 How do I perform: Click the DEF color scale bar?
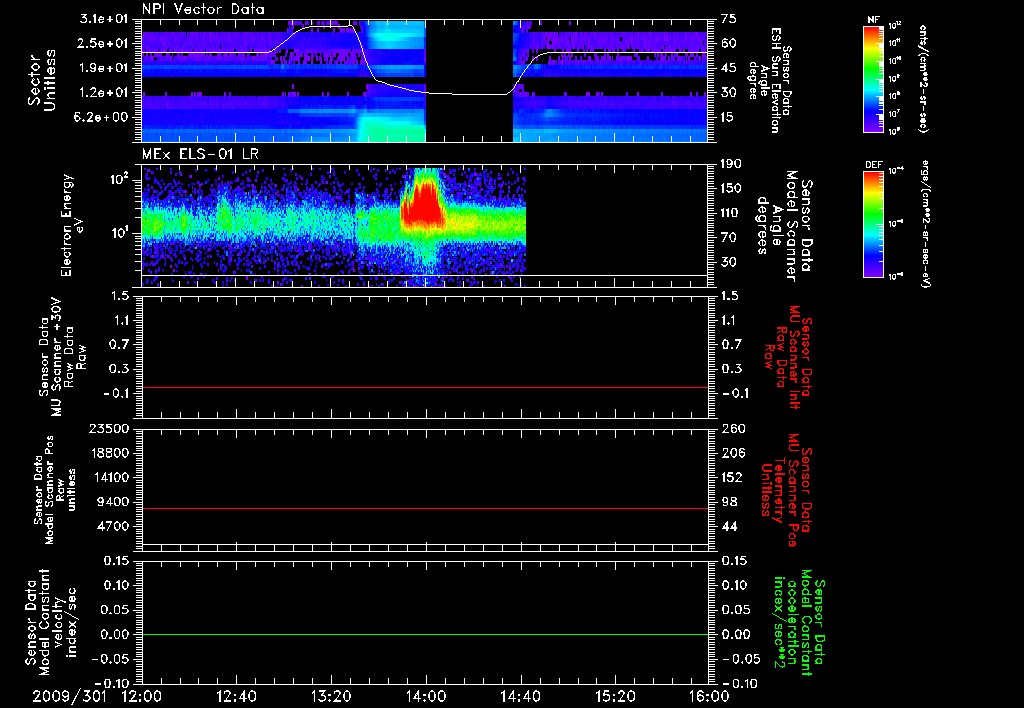pos(873,224)
